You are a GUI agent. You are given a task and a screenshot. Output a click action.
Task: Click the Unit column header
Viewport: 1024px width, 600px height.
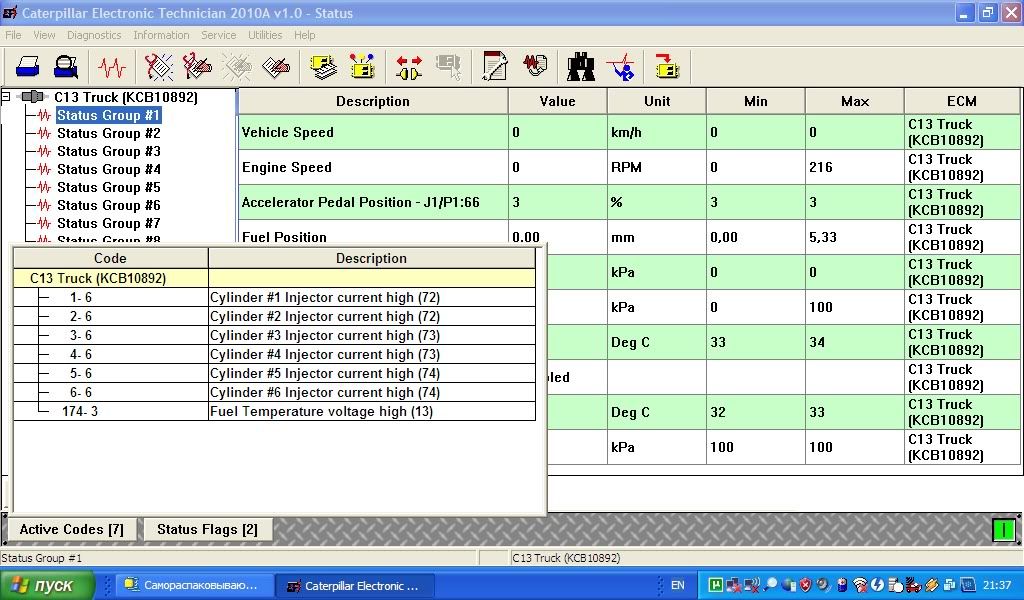pyautogui.click(x=657, y=101)
